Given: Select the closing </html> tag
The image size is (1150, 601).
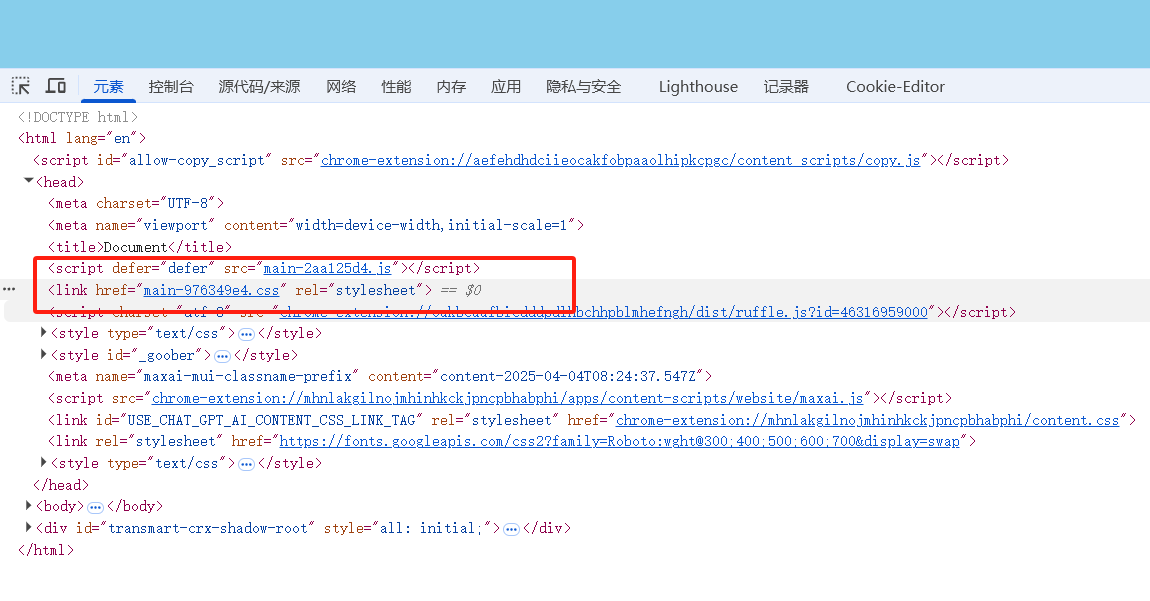Looking at the screenshot, I should tap(46, 550).
